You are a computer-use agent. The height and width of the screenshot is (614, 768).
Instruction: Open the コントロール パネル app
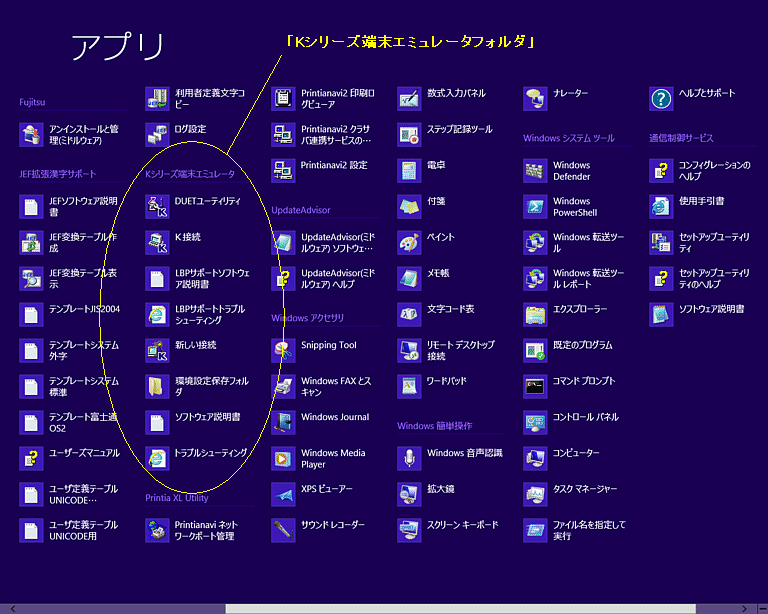coord(535,422)
